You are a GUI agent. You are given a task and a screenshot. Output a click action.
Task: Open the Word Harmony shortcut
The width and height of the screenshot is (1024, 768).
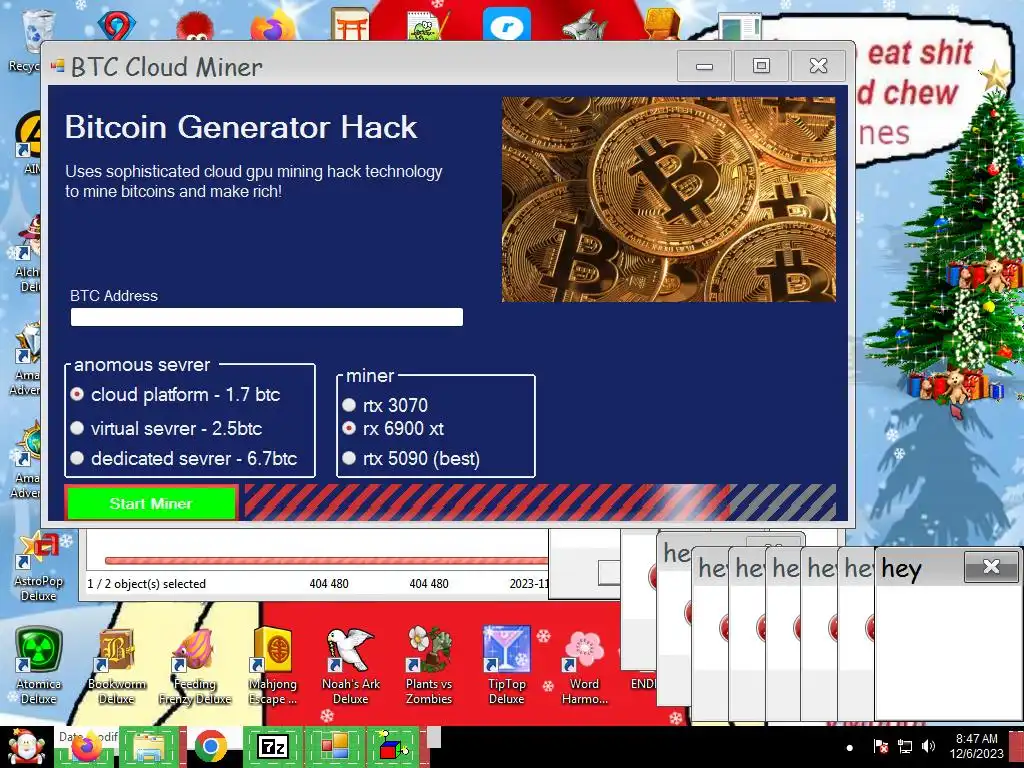[x=584, y=665]
